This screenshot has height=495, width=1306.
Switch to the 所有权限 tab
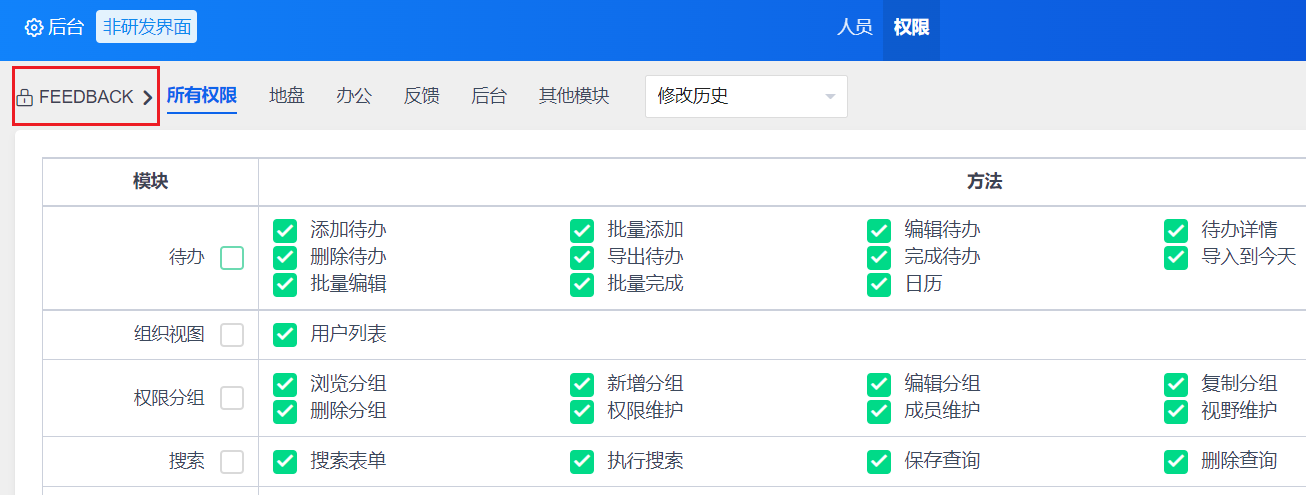tap(202, 96)
